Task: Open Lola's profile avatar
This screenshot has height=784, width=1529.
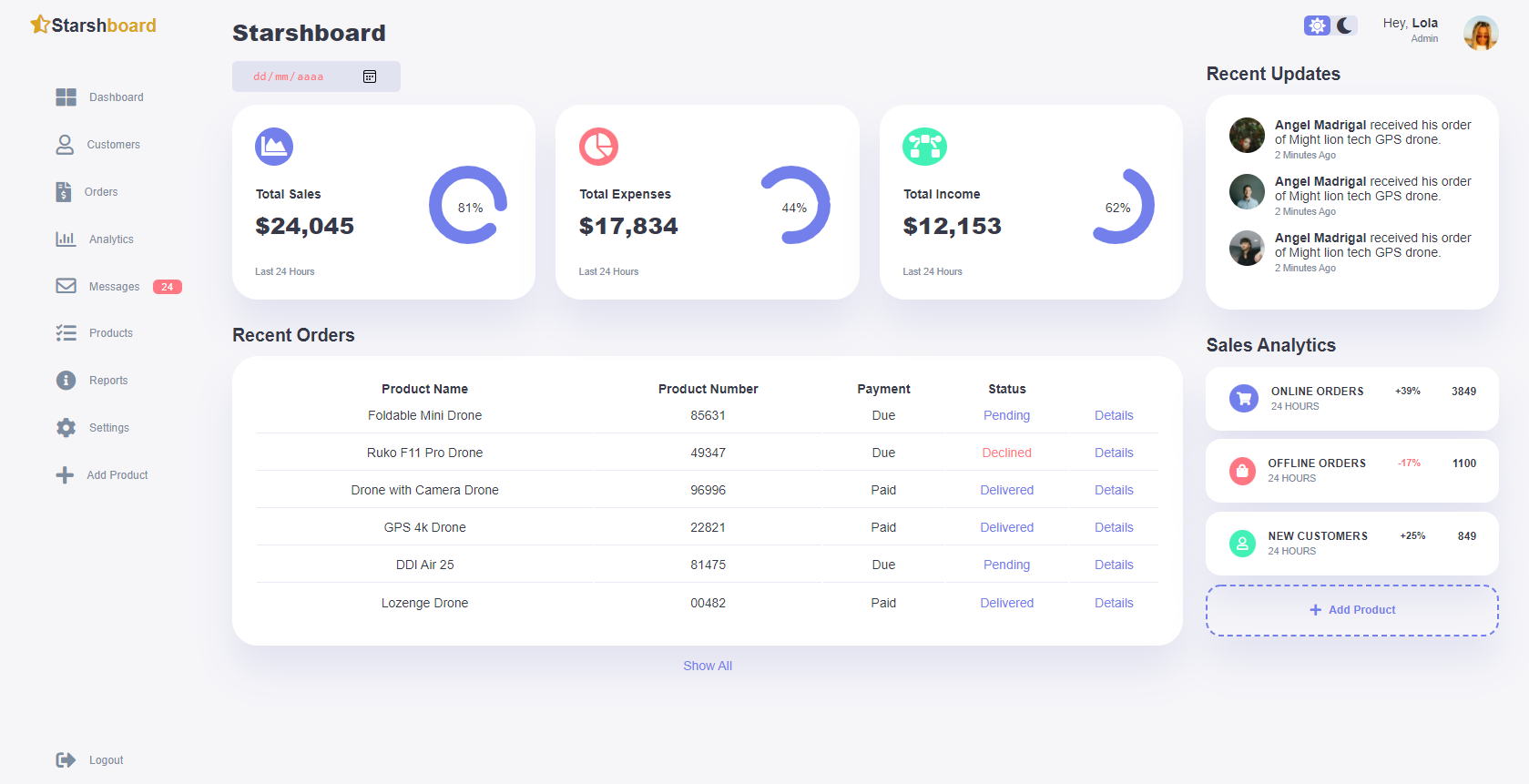Action: [x=1481, y=34]
